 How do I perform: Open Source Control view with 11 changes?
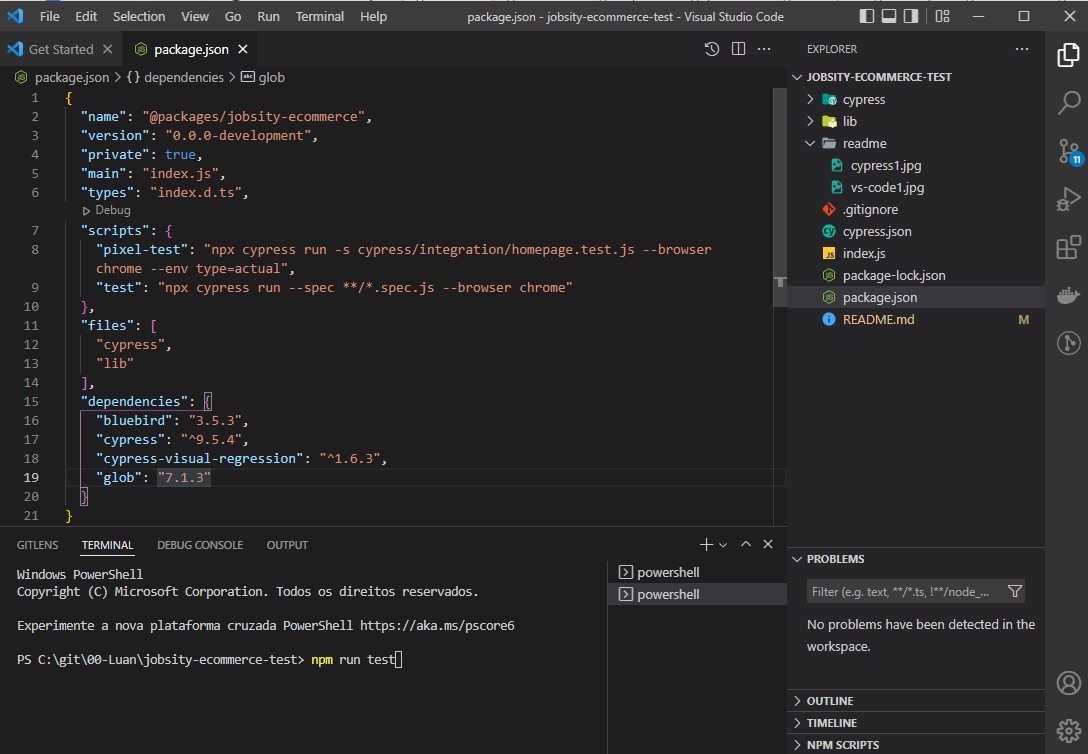[1069, 151]
